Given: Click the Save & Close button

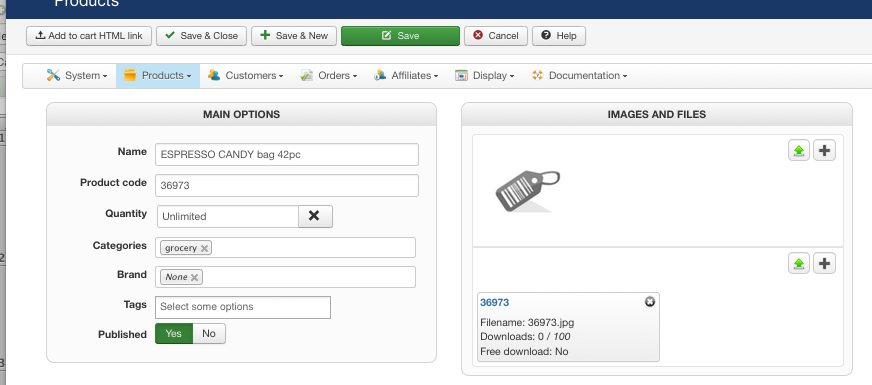Looking at the screenshot, I should click(x=201, y=36).
